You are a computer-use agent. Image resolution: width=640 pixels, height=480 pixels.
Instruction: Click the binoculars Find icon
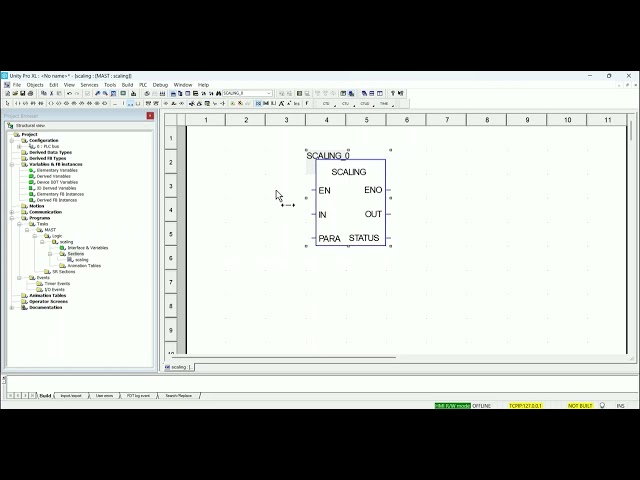[x=219, y=93]
